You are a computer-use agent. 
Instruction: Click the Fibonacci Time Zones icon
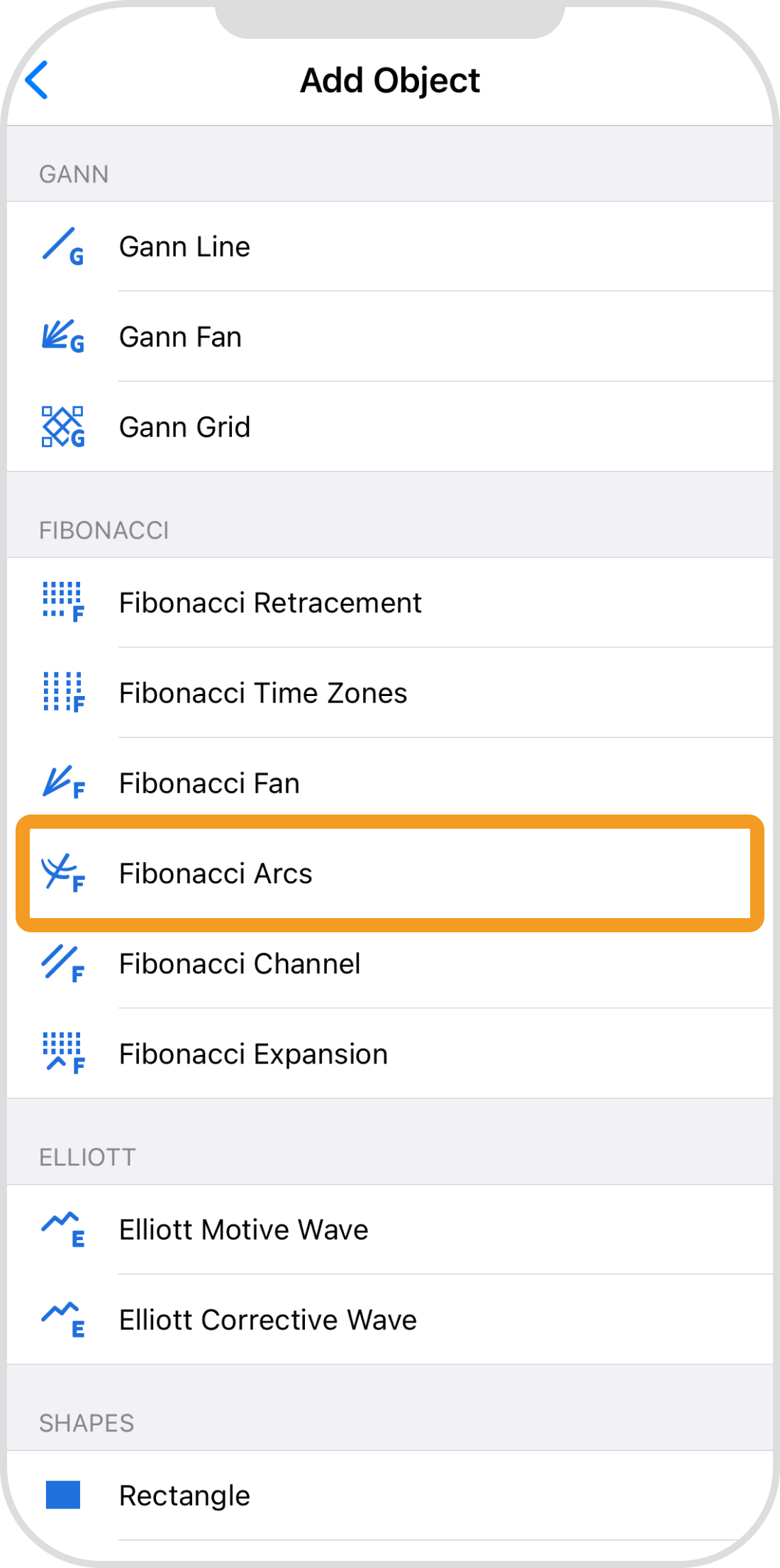tap(62, 692)
